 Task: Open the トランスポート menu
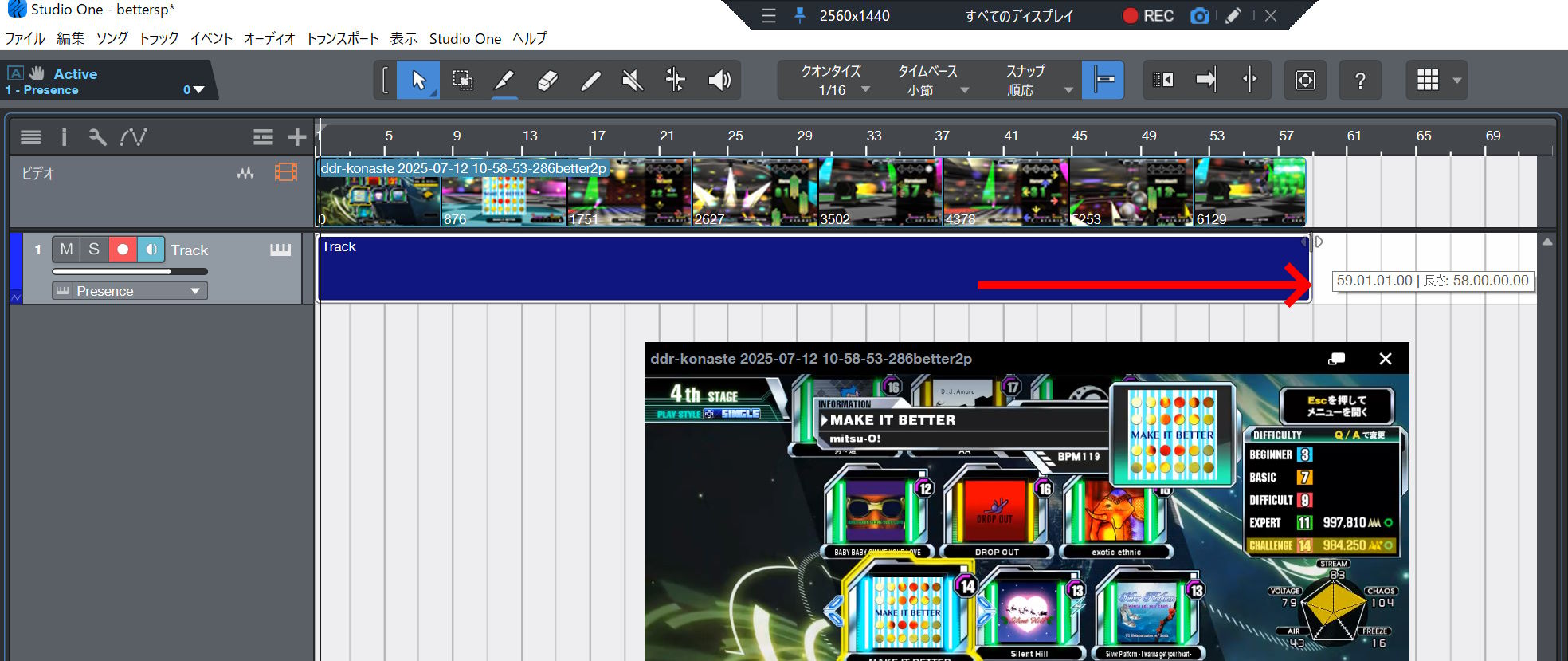[343, 38]
